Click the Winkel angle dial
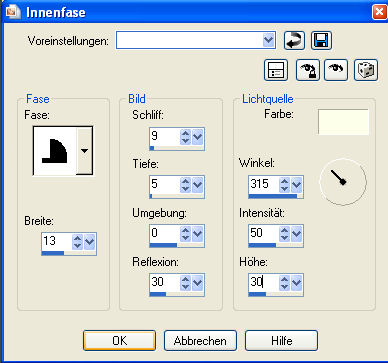Screen dimensions: 388x363 (x=343, y=182)
